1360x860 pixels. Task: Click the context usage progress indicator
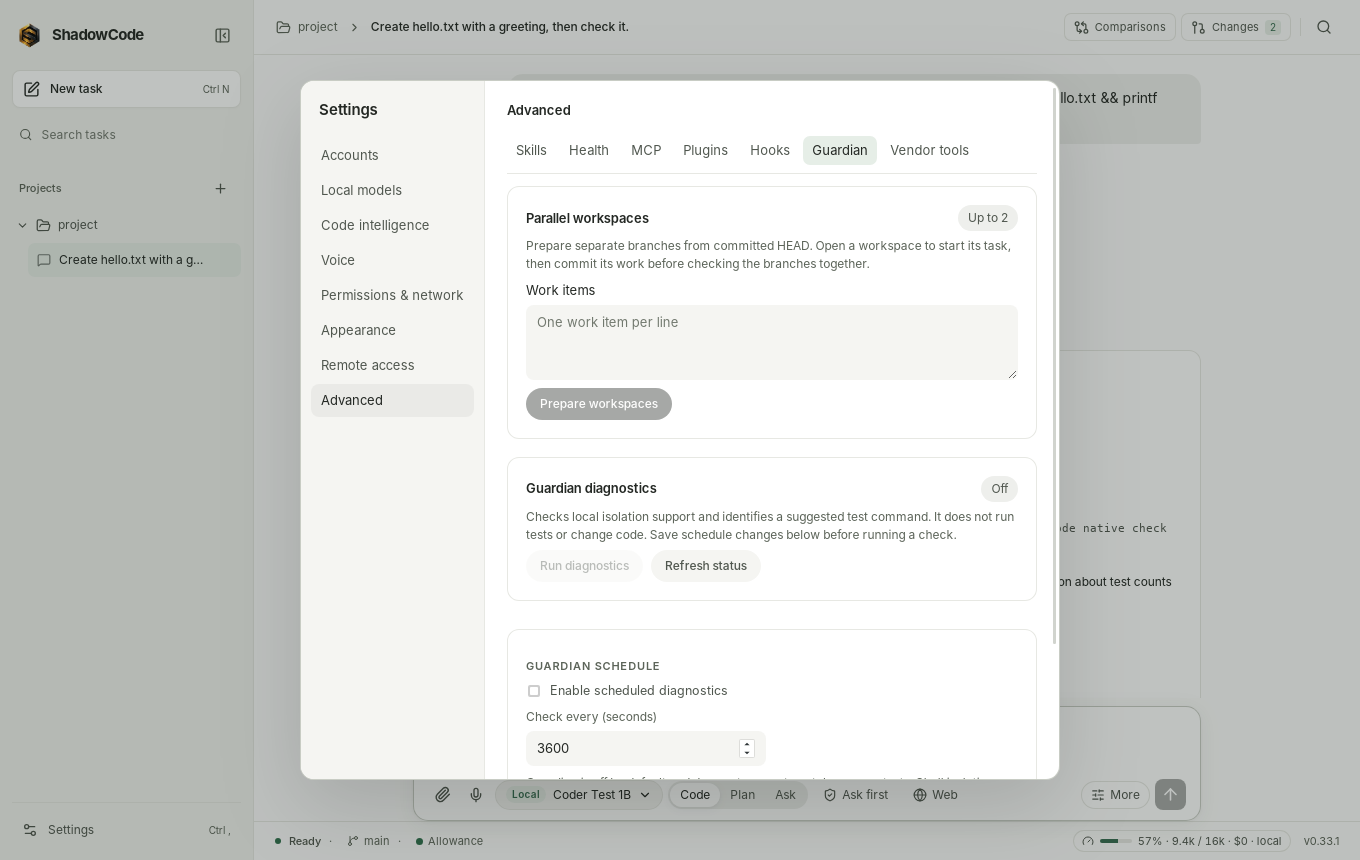click(1182, 841)
